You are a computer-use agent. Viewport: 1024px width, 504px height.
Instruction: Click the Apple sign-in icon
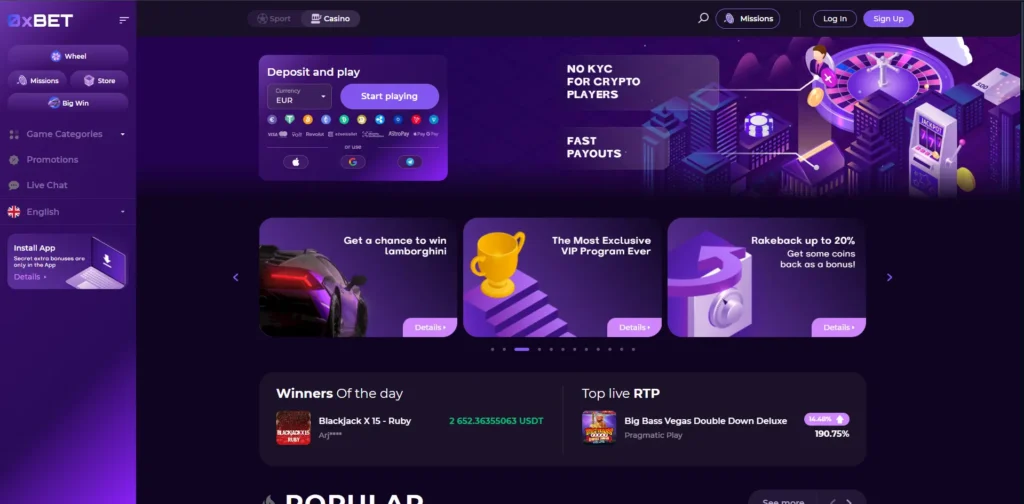[295, 162]
